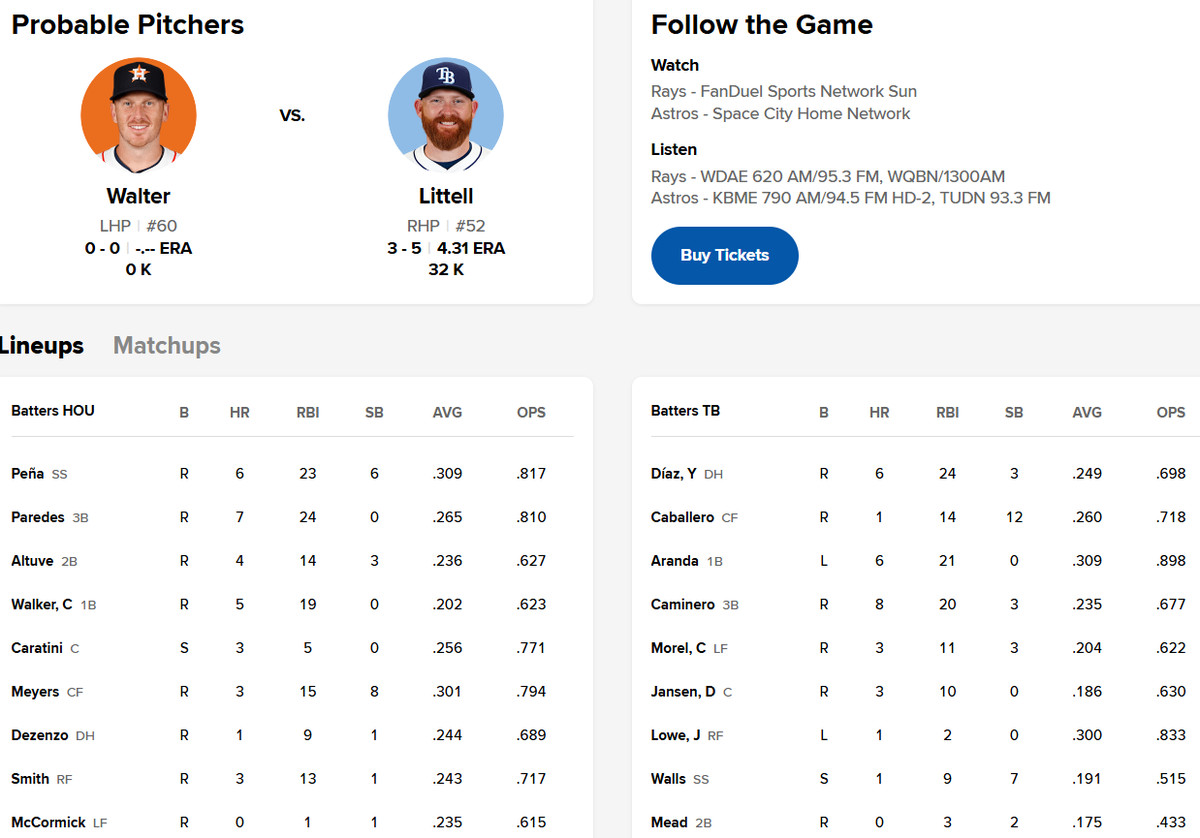The image size is (1200, 838).
Task: Open Aranda's player page
Action: [x=675, y=561]
